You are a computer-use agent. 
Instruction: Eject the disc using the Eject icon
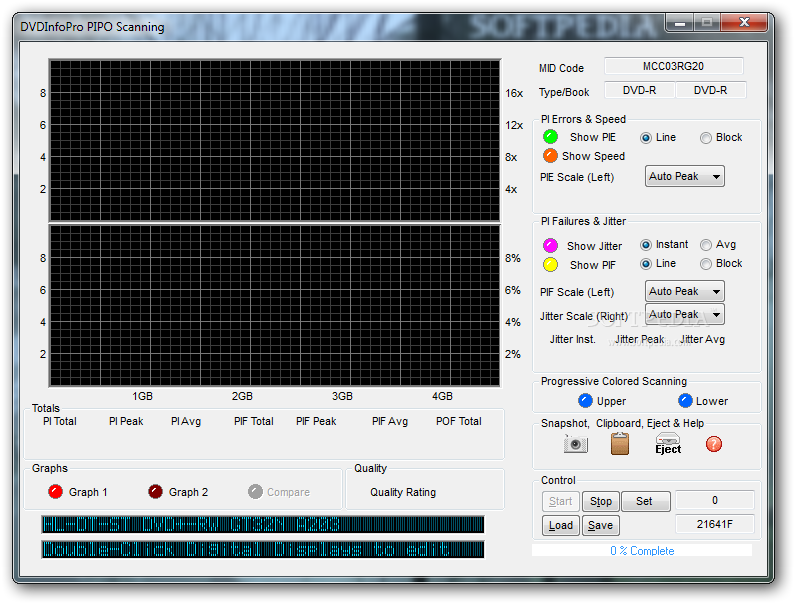click(668, 444)
